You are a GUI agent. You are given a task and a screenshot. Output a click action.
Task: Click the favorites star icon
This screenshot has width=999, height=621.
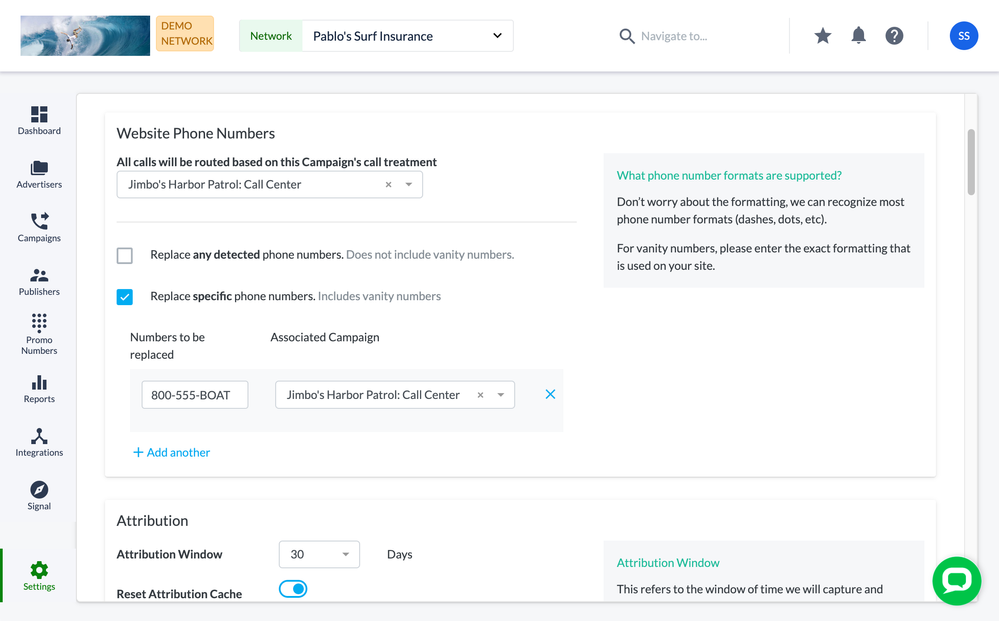click(822, 36)
